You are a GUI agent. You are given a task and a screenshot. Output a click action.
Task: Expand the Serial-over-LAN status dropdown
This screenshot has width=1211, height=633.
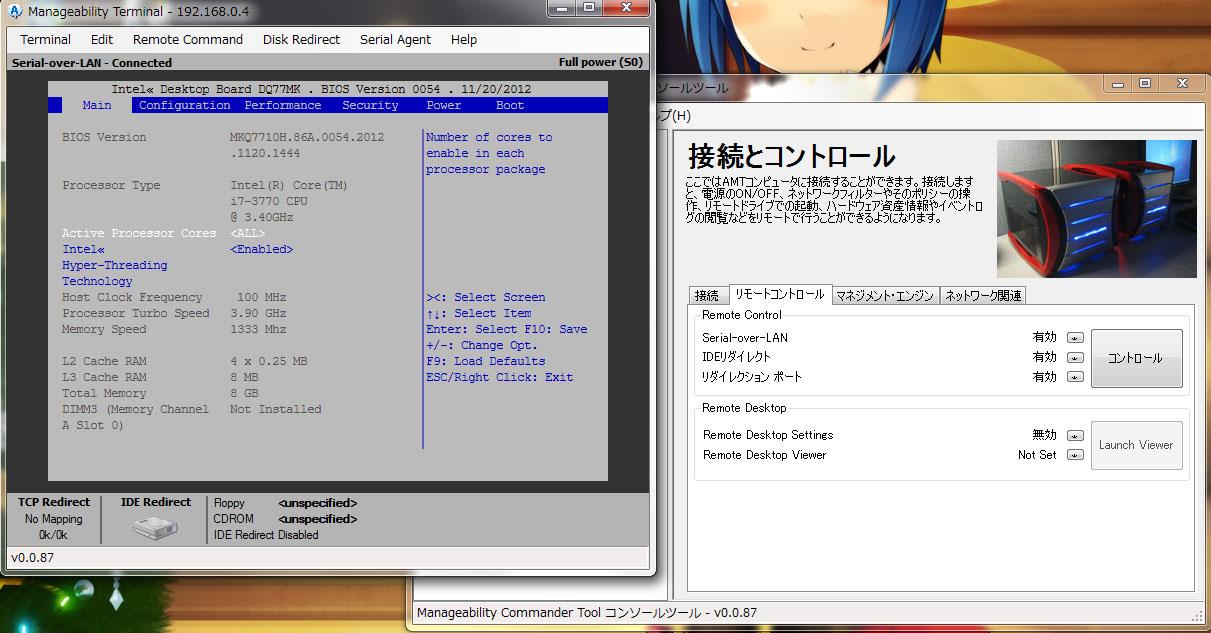point(1075,338)
